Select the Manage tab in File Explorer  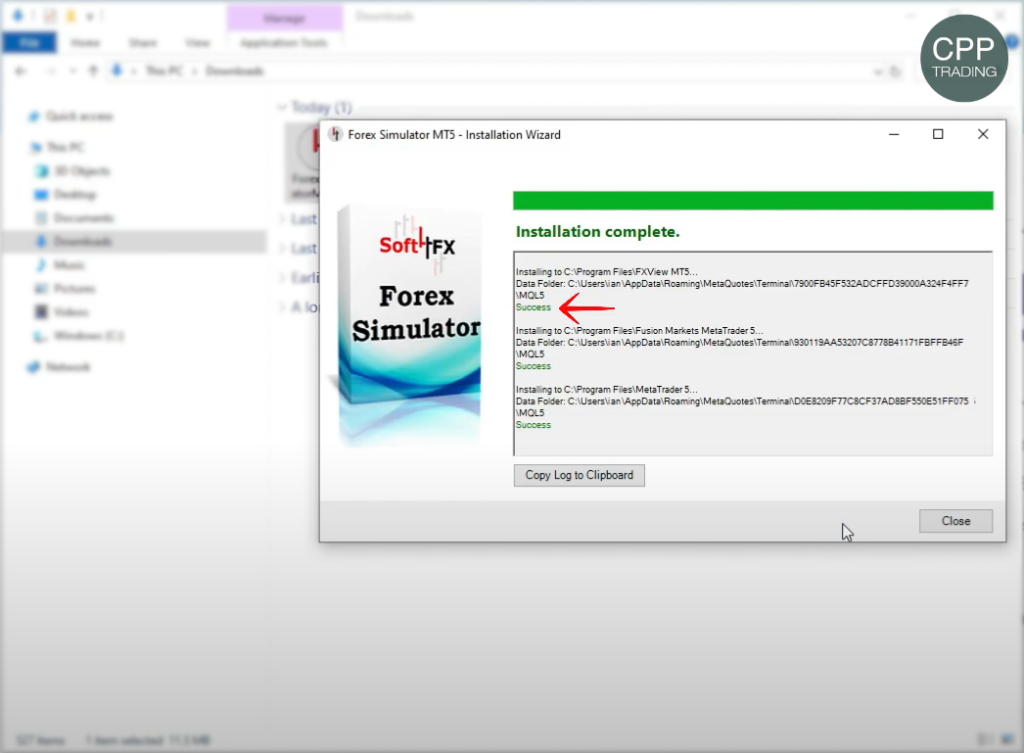tap(284, 18)
